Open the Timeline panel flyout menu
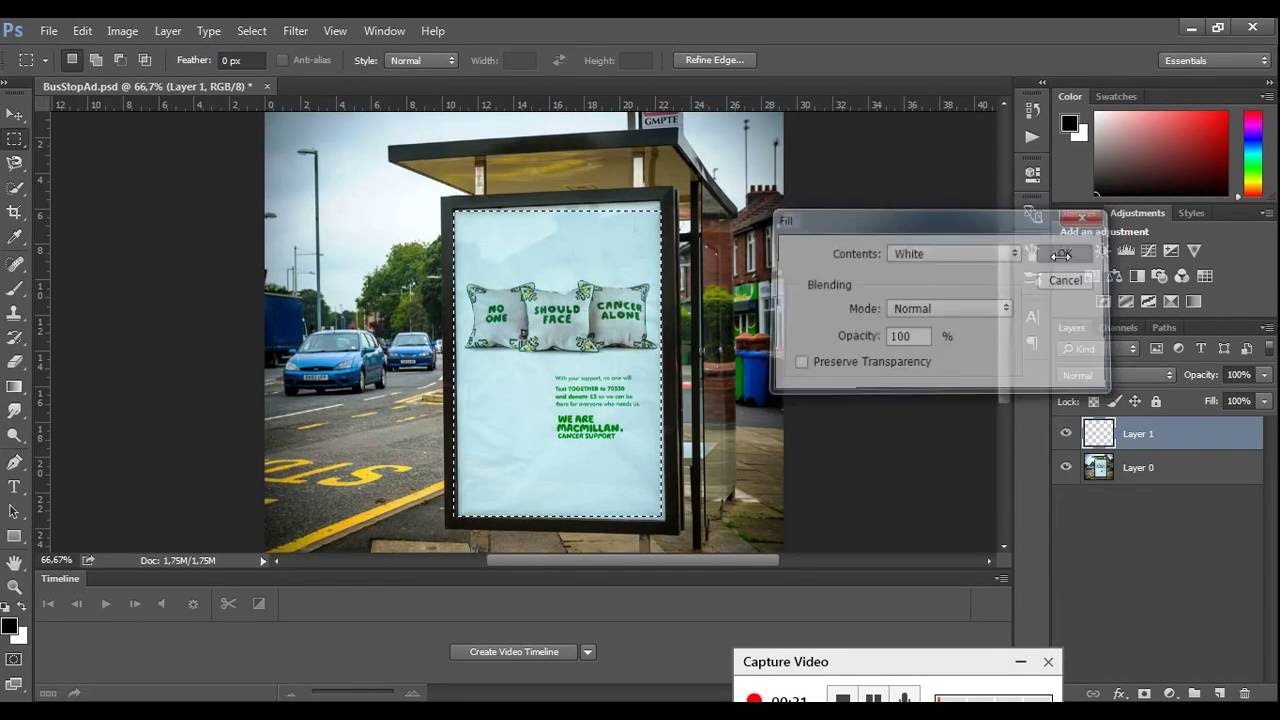The image size is (1280, 720). (1001, 579)
